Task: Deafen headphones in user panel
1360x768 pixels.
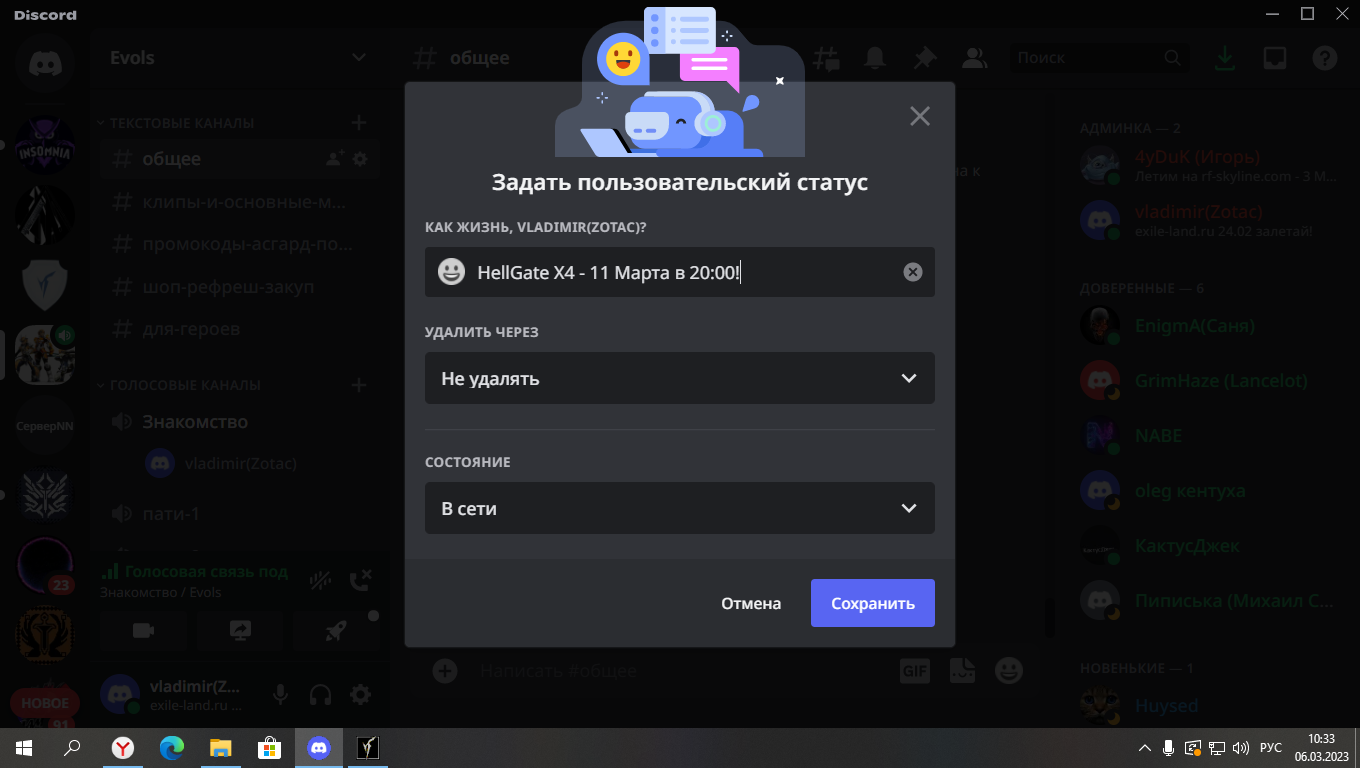Action: pyautogui.click(x=321, y=694)
